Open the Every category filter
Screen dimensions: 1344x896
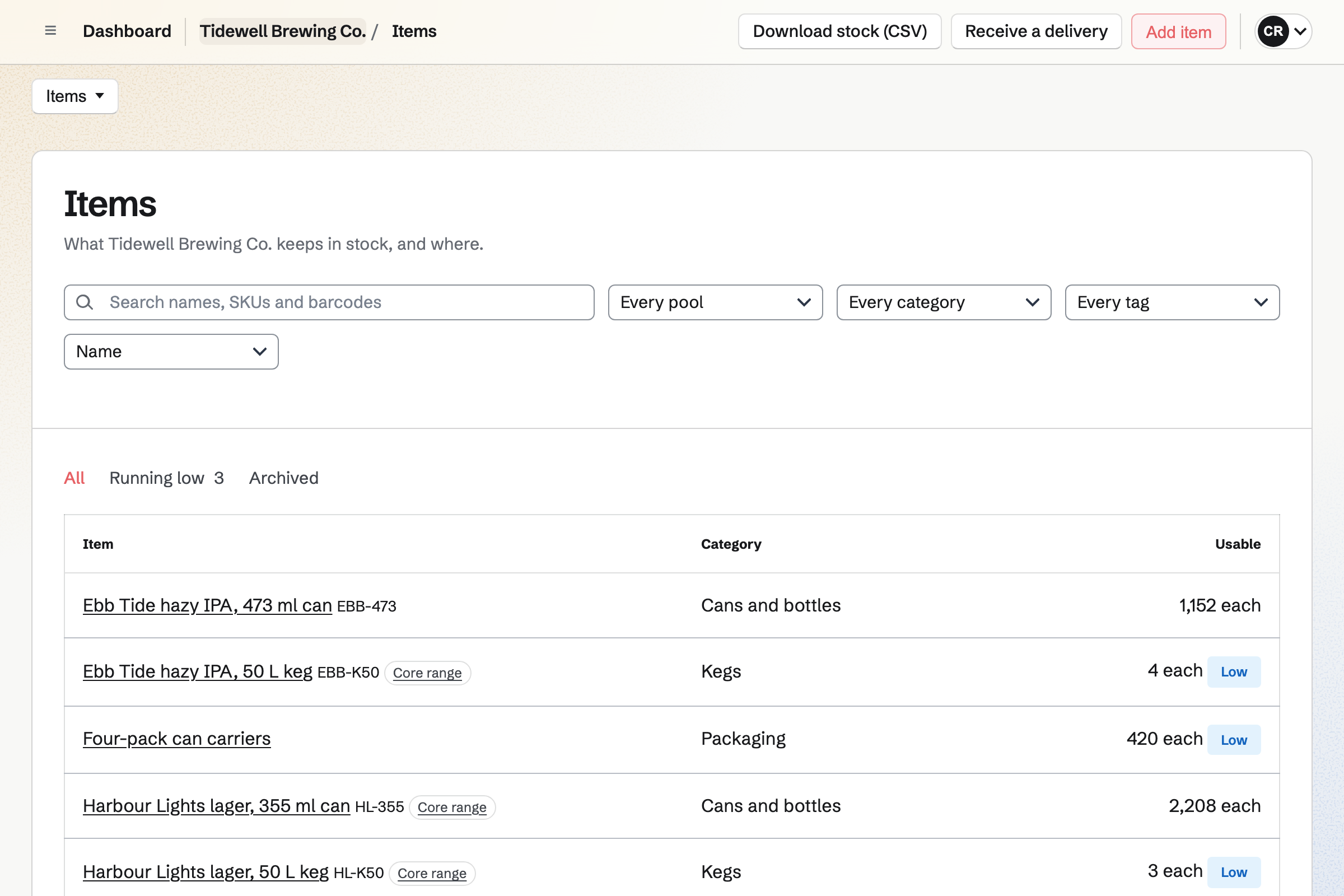click(944, 302)
